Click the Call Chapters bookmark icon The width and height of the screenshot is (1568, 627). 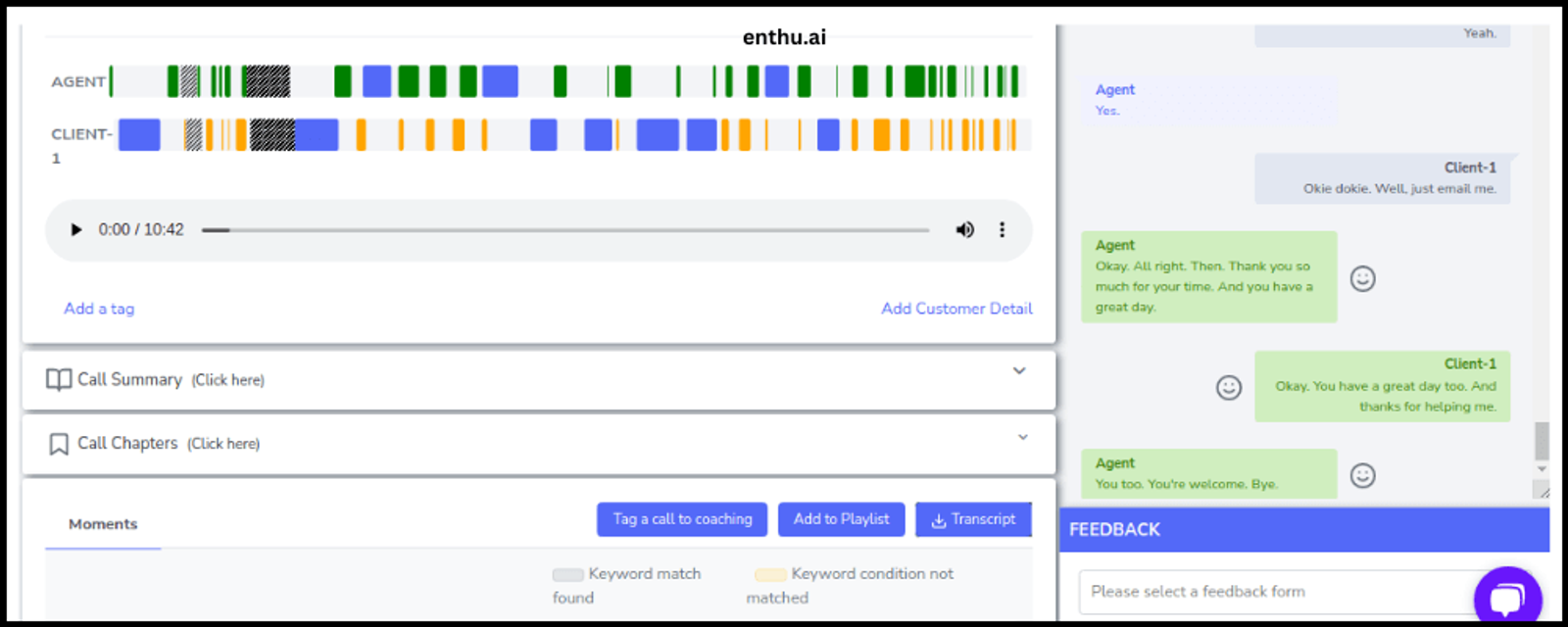pos(59,445)
